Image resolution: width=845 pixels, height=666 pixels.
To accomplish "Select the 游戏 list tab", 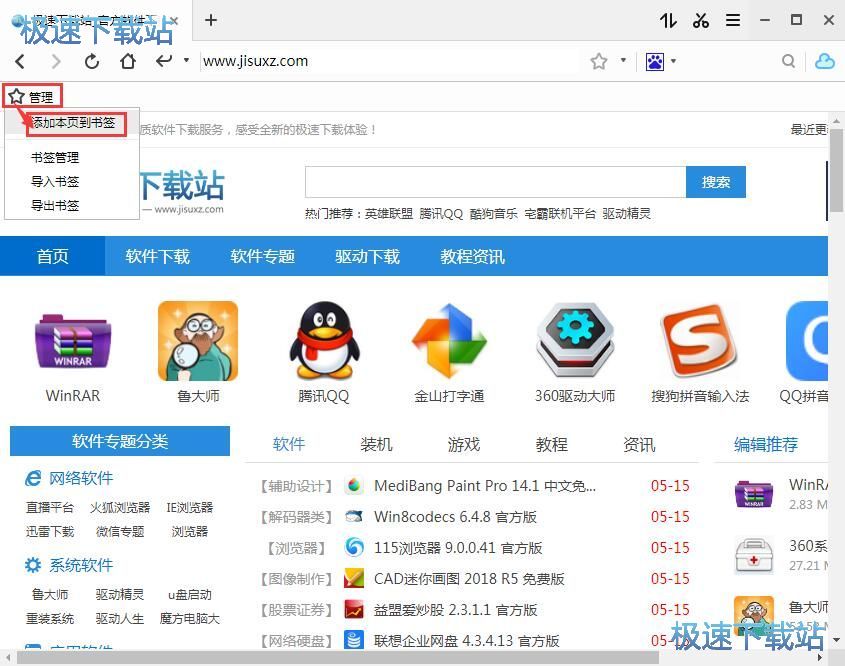I will [x=463, y=444].
